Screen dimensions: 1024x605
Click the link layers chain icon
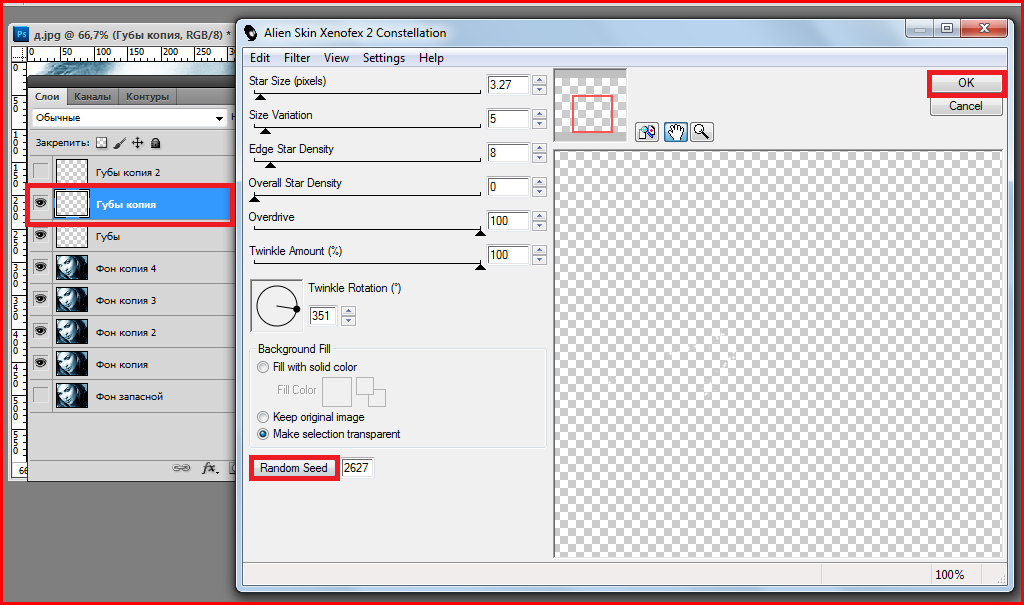pos(181,468)
